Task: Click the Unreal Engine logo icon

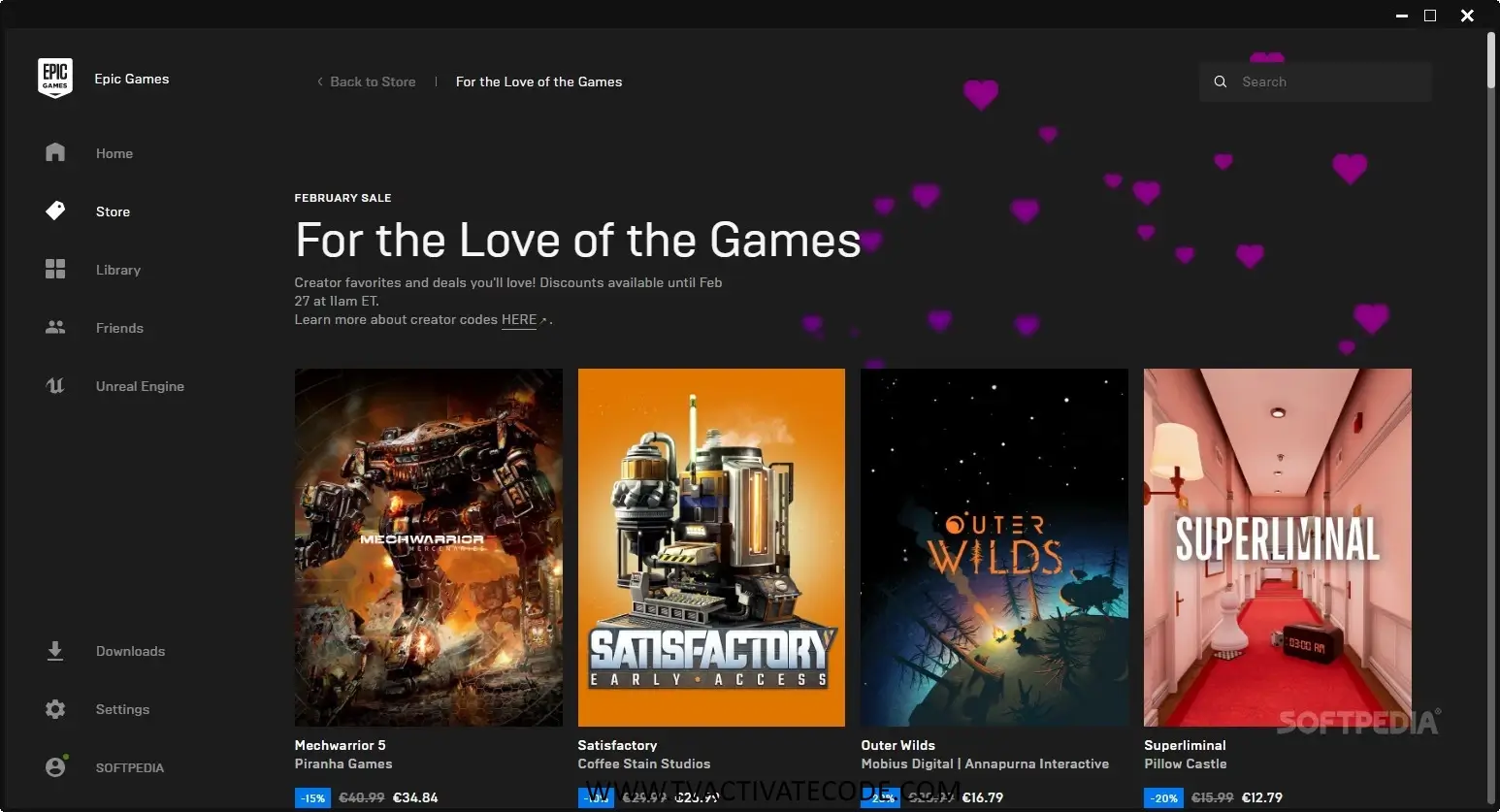Action: point(55,385)
